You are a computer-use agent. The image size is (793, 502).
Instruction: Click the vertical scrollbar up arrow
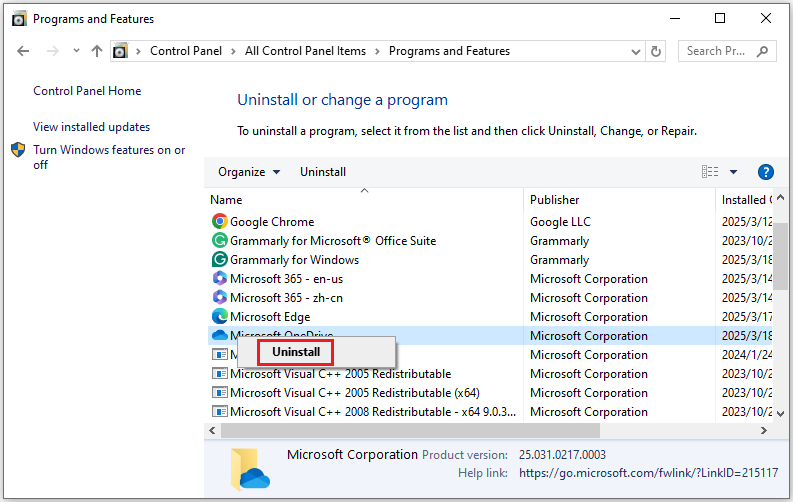pos(780,198)
